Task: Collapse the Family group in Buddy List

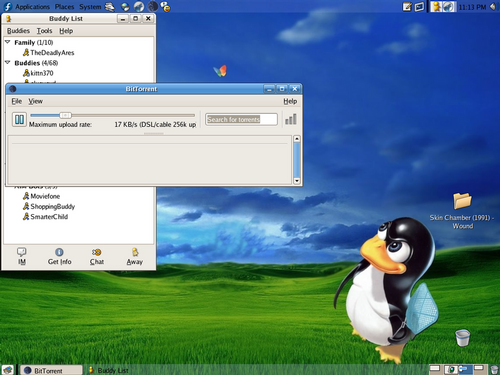Action: point(8,42)
